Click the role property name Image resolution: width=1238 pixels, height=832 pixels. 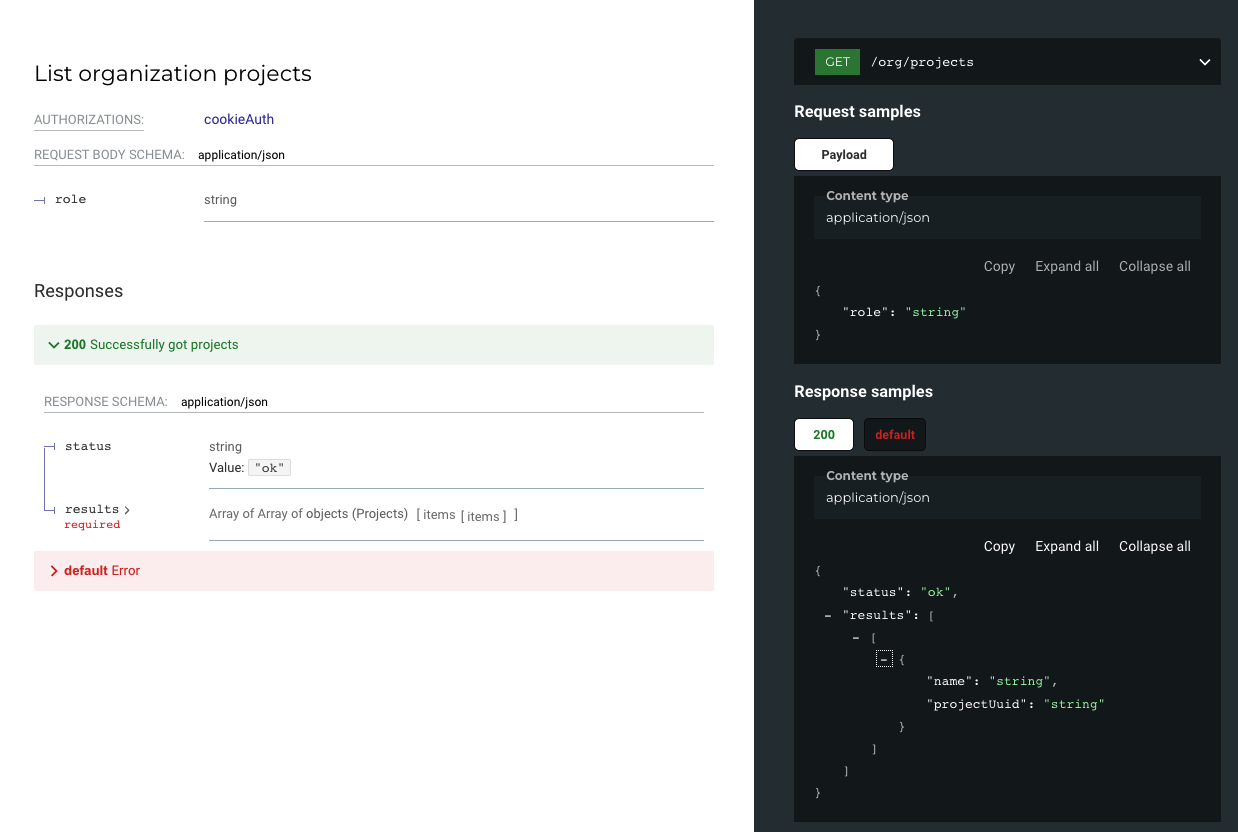pos(70,199)
